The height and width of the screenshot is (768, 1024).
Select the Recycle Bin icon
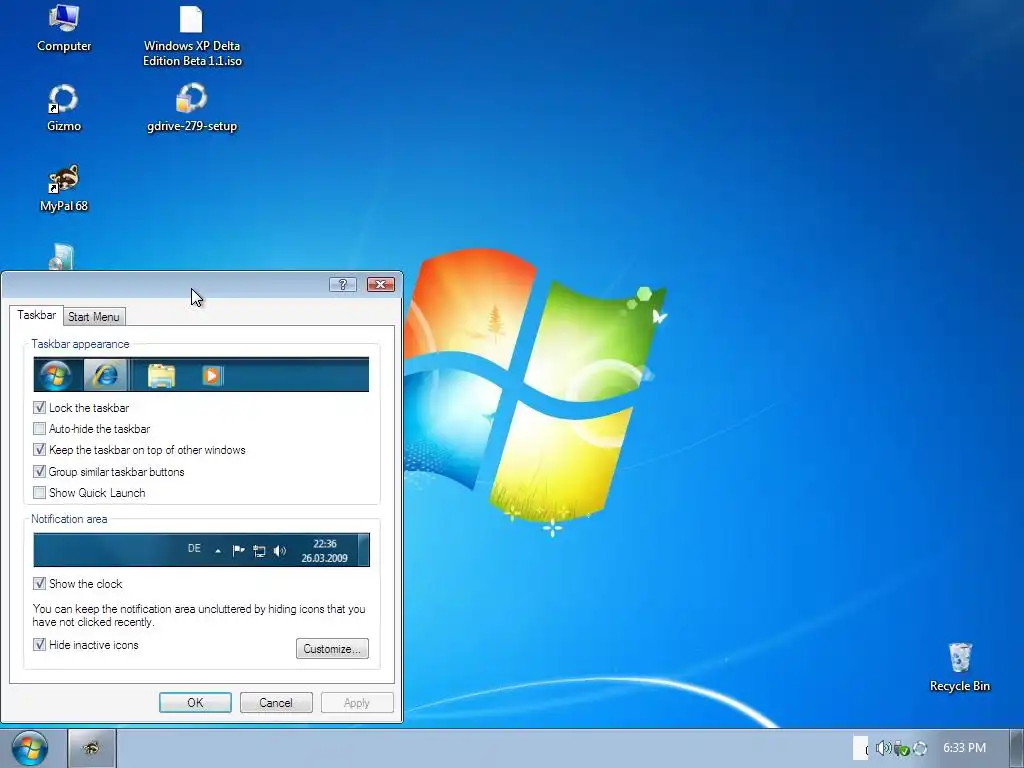[x=960, y=667]
